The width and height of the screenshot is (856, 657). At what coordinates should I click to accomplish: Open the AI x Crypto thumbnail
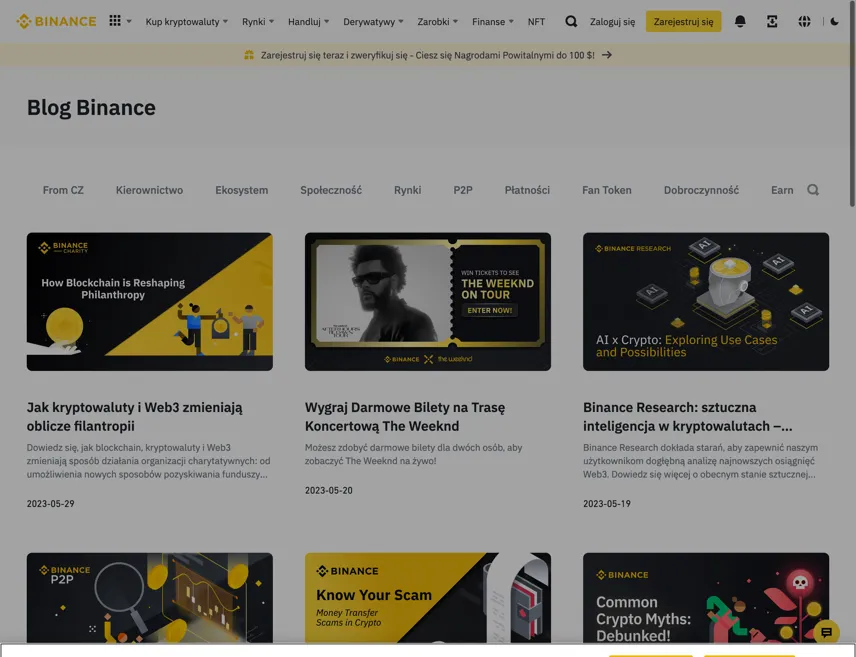coord(706,301)
